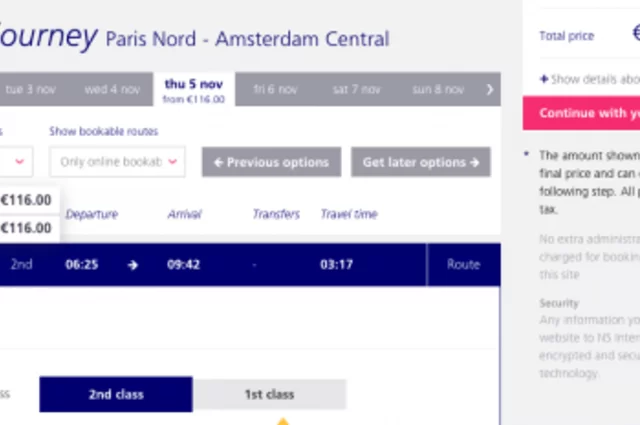Pick the second €116.00 dropdown option

[x=27, y=227]
